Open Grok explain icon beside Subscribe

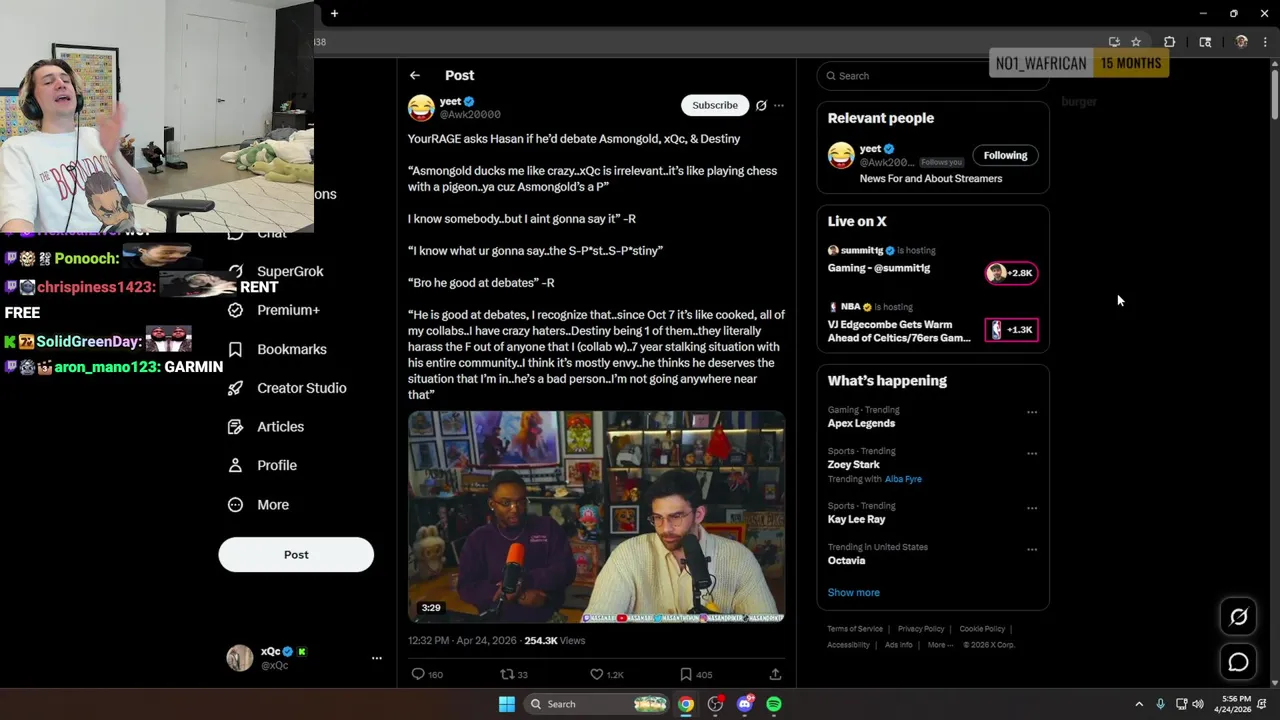[x=761, y=105]
